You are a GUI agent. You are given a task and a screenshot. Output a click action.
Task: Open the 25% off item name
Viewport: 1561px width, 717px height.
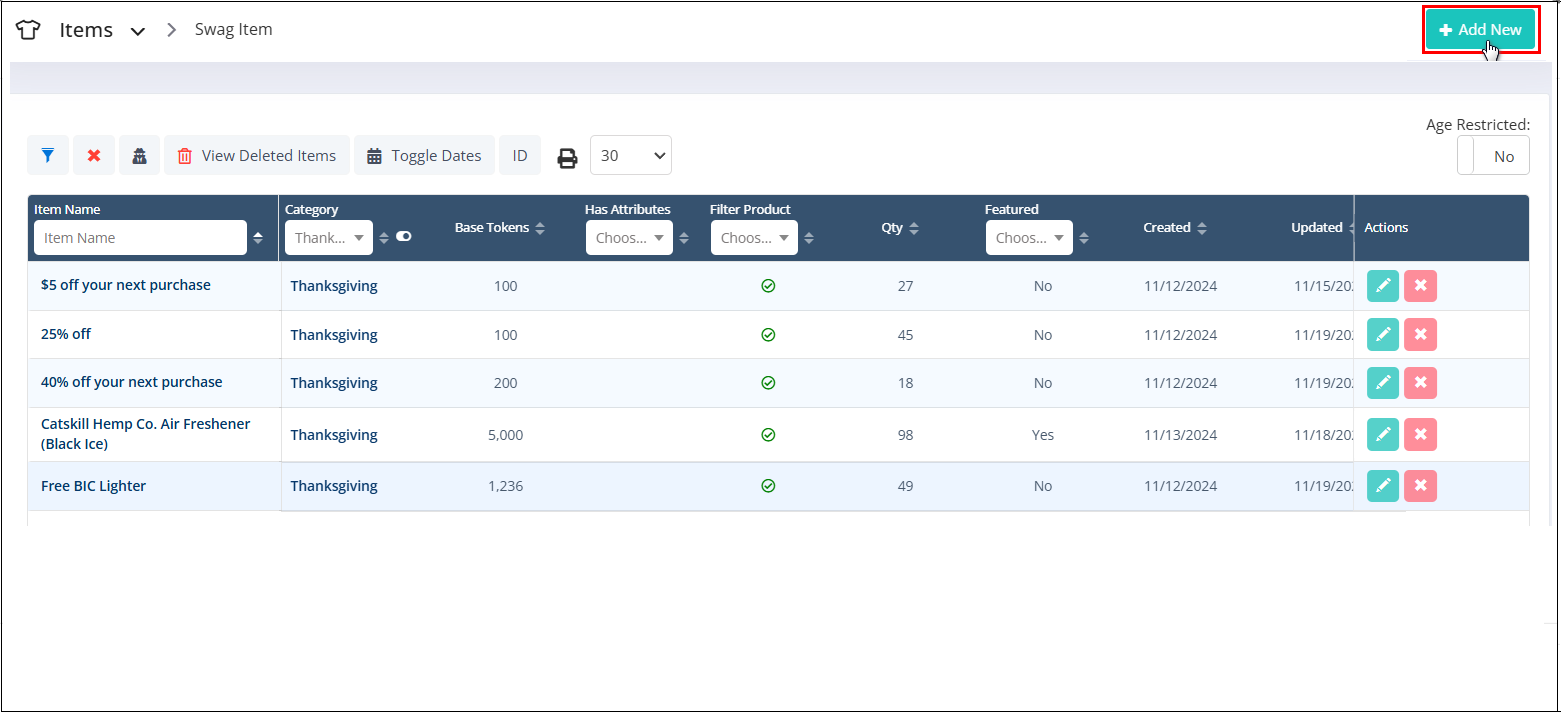click(x=66, y=334)
